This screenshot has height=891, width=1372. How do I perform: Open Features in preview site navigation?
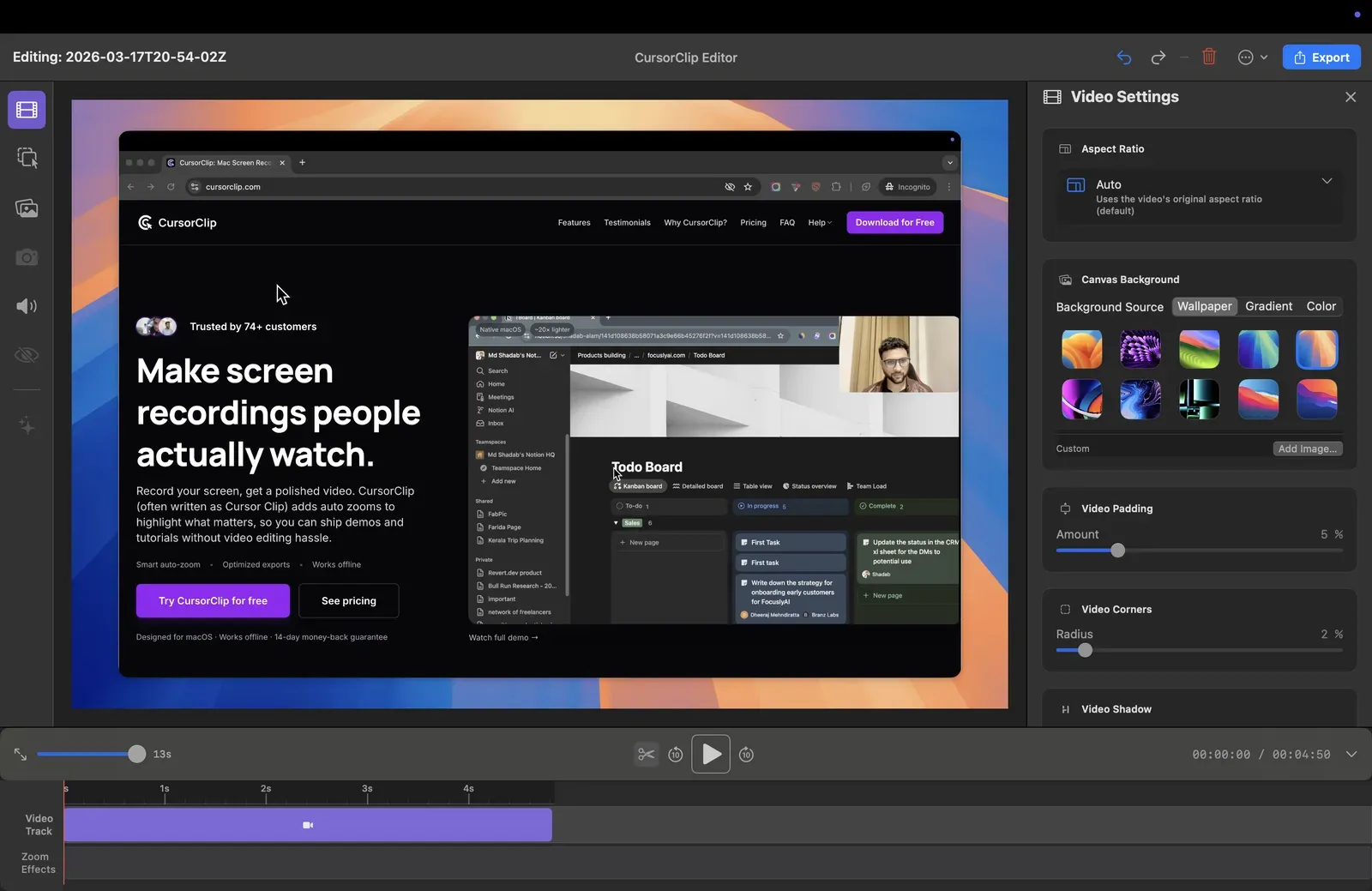click(x=574, y=223)
